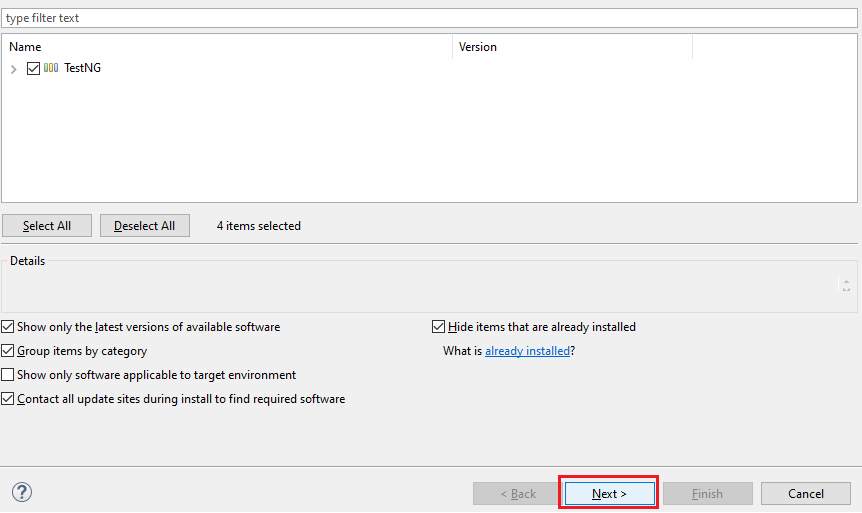Viewport: 862px width, 513px height.
Task: Disable Group items by category
Action: (x=8, y=351)
